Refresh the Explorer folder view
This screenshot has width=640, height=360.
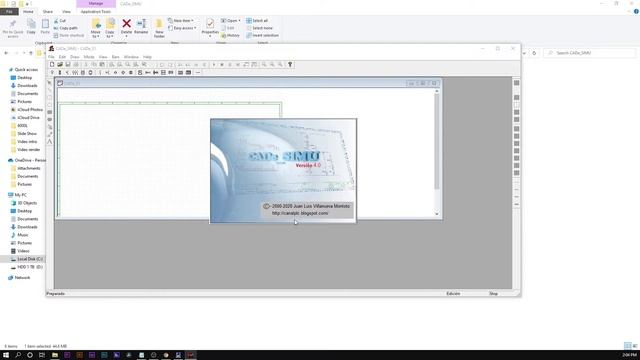click(x=534, y=53)
